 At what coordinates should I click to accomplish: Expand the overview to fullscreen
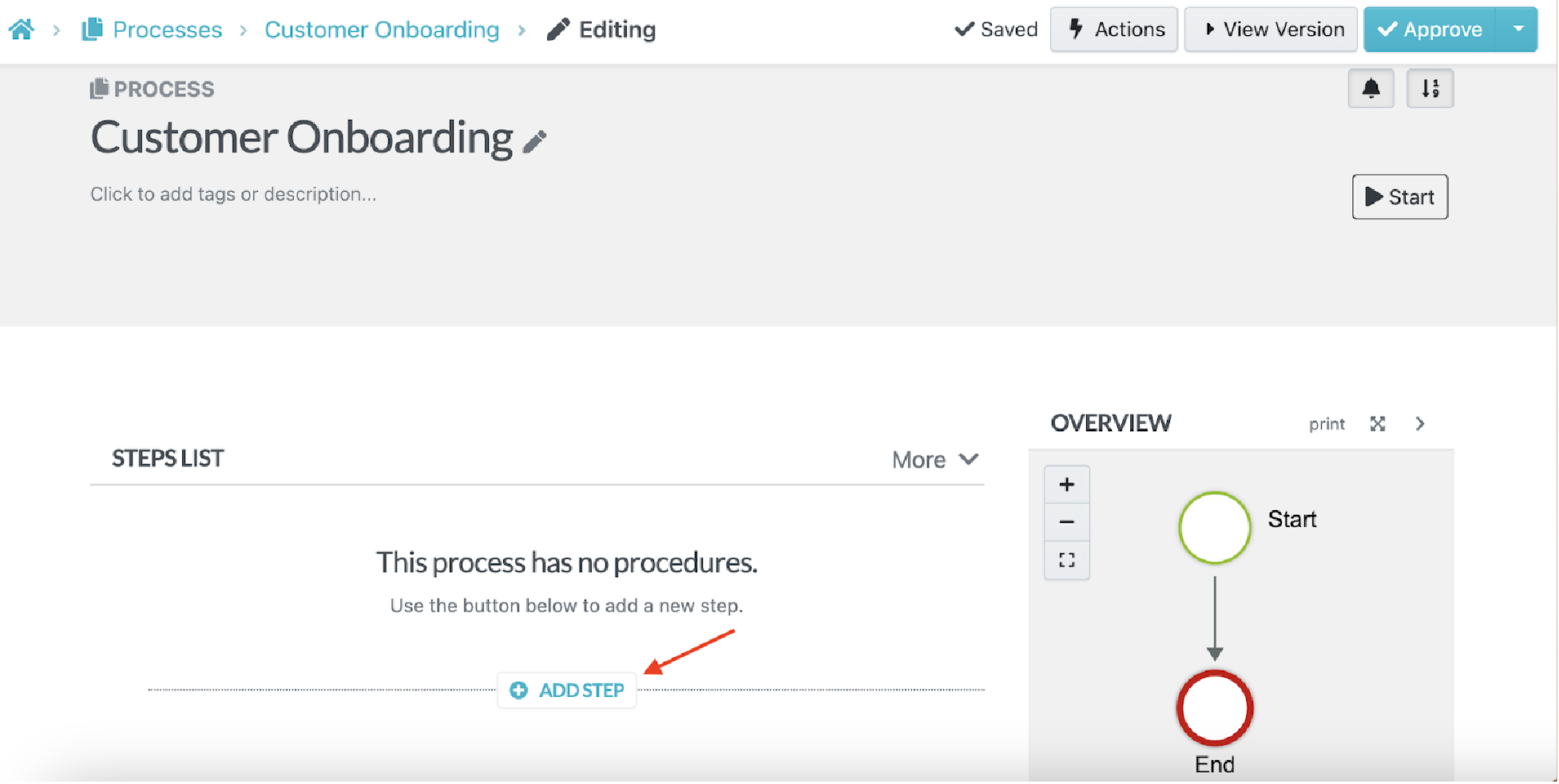coord(1377,424)
